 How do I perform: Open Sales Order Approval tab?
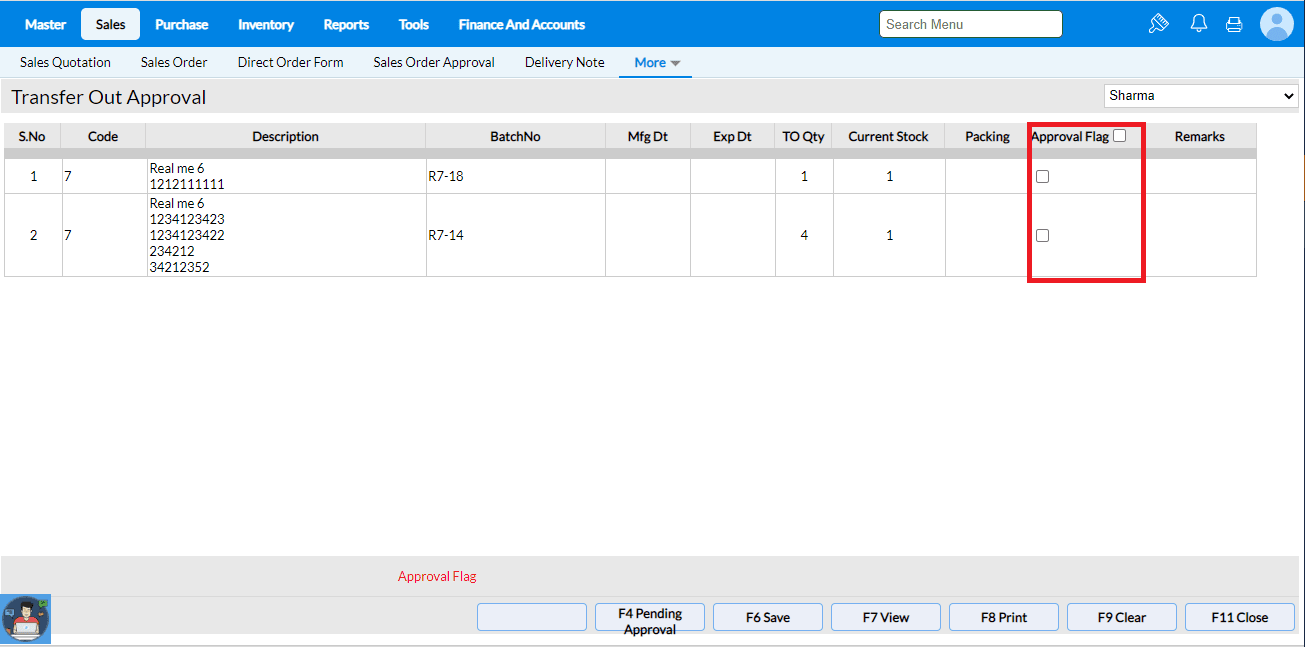pos(434,62)
